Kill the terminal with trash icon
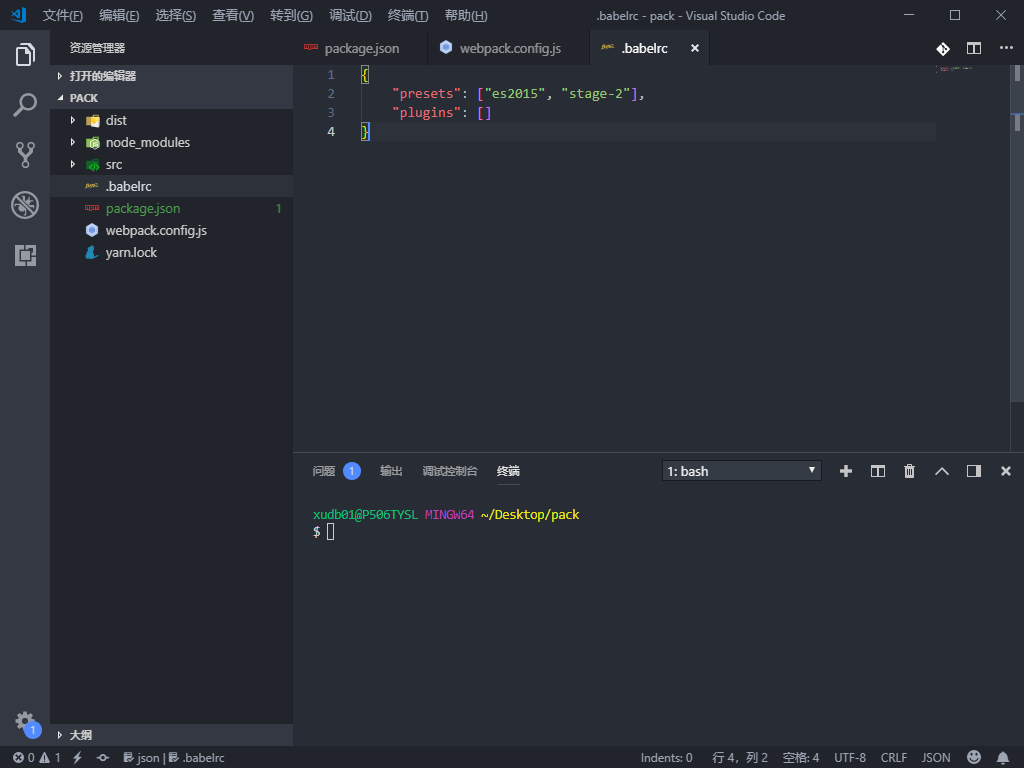 click(909, 471)
